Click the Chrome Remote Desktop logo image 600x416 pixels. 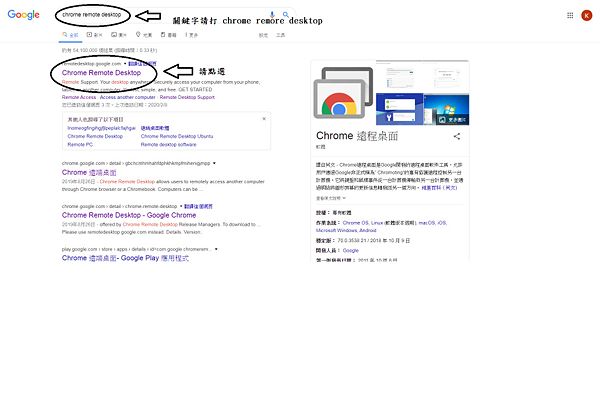pos(343,93)
